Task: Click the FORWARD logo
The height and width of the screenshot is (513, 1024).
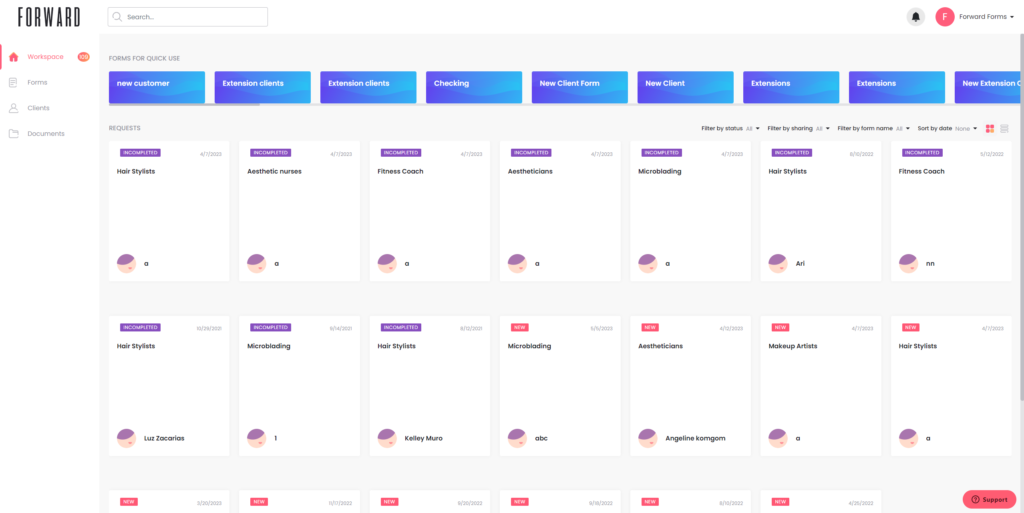Action: pyautogui.click(x=49, y=17)
